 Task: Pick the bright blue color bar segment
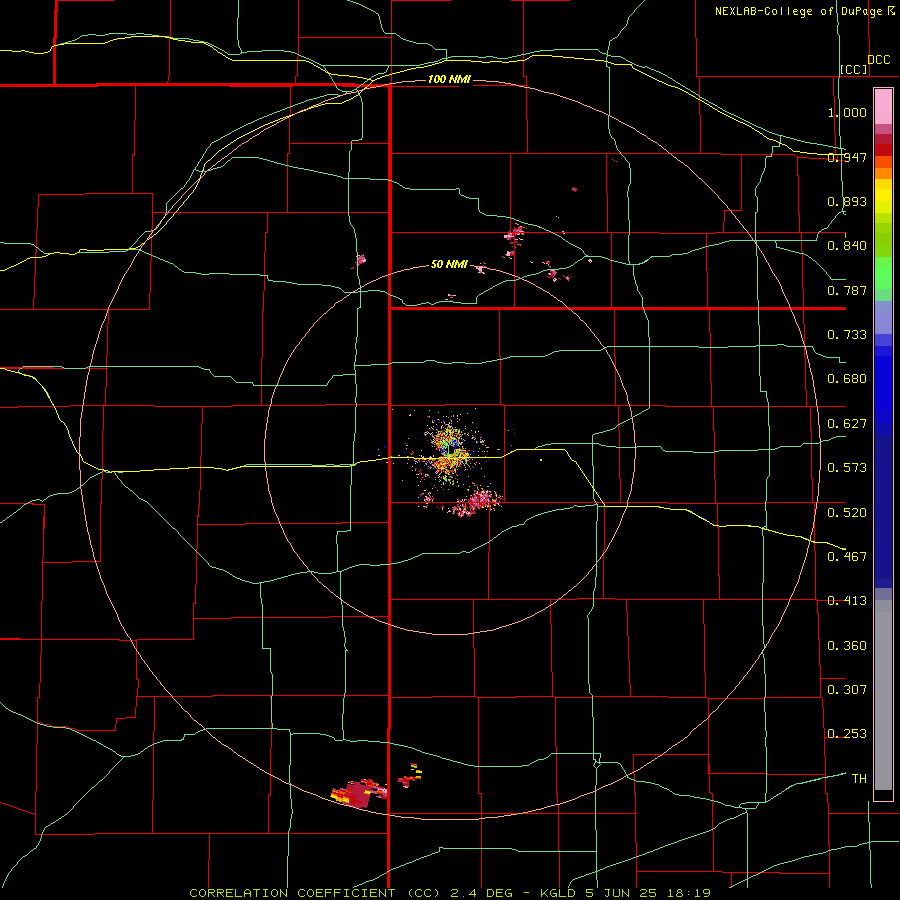pyautogui.click(x=883, y=390)
